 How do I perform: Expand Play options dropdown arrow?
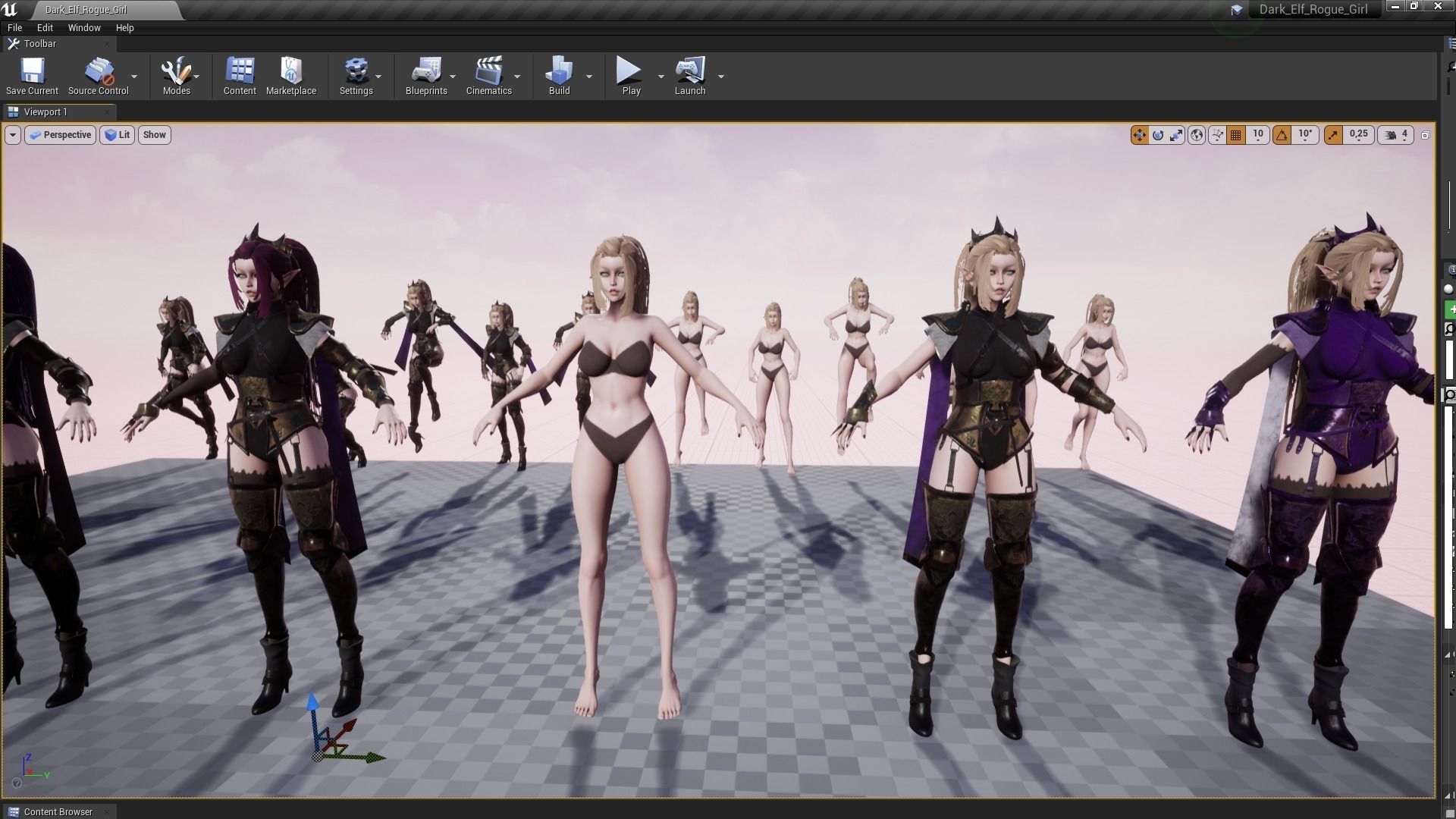click(x=661, y=77)
